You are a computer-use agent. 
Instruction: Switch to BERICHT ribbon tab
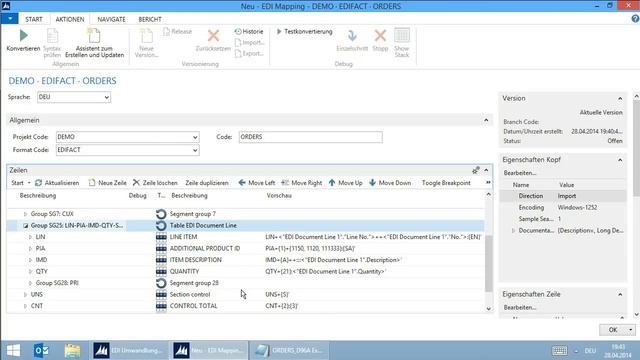[x=150, y=19]
